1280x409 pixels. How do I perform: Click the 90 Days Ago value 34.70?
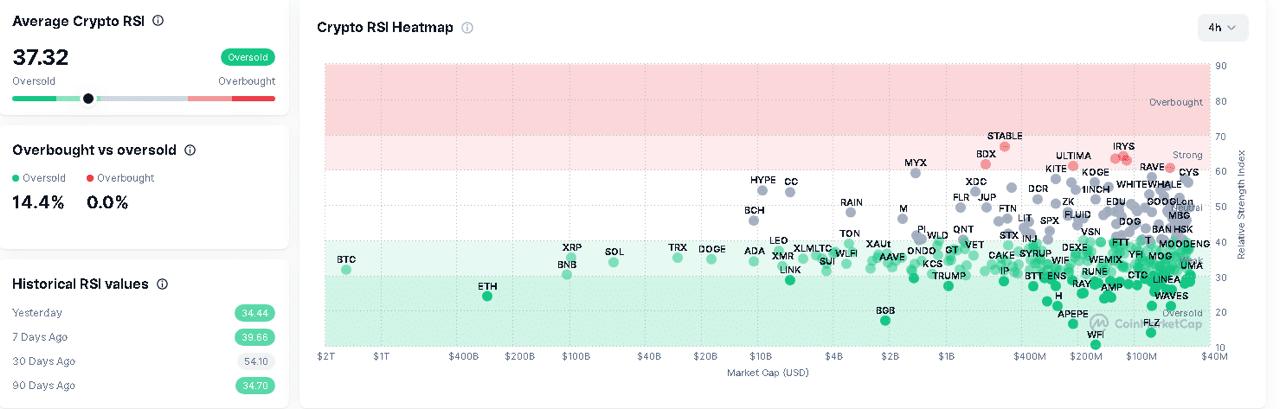point(254,385)
